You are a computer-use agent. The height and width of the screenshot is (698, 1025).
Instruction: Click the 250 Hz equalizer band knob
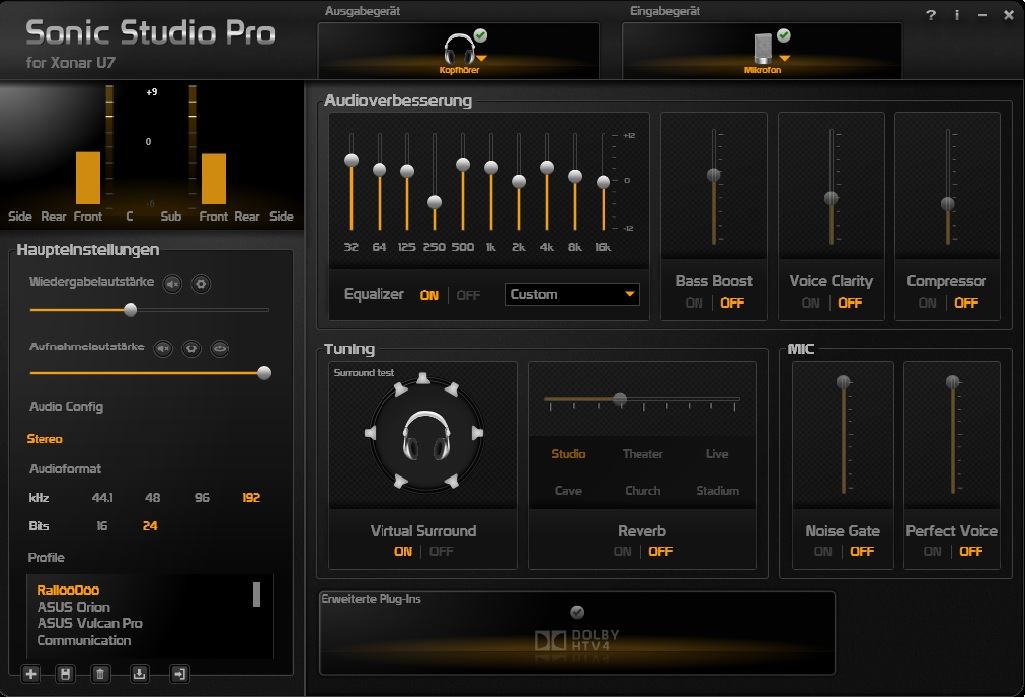pos(435,202)
